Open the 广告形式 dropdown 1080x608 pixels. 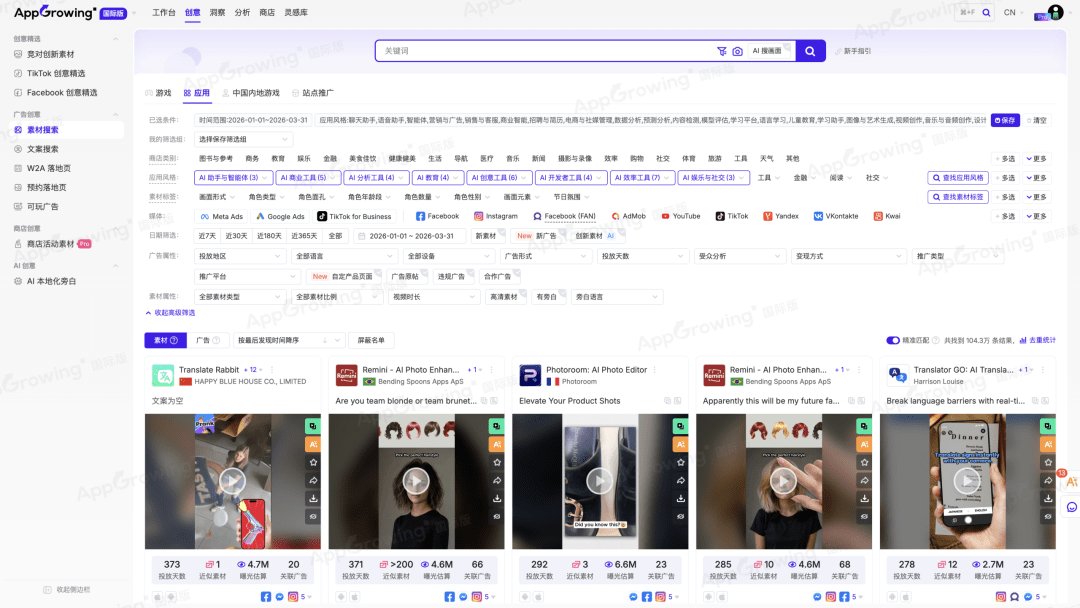[x=546, y=256]
